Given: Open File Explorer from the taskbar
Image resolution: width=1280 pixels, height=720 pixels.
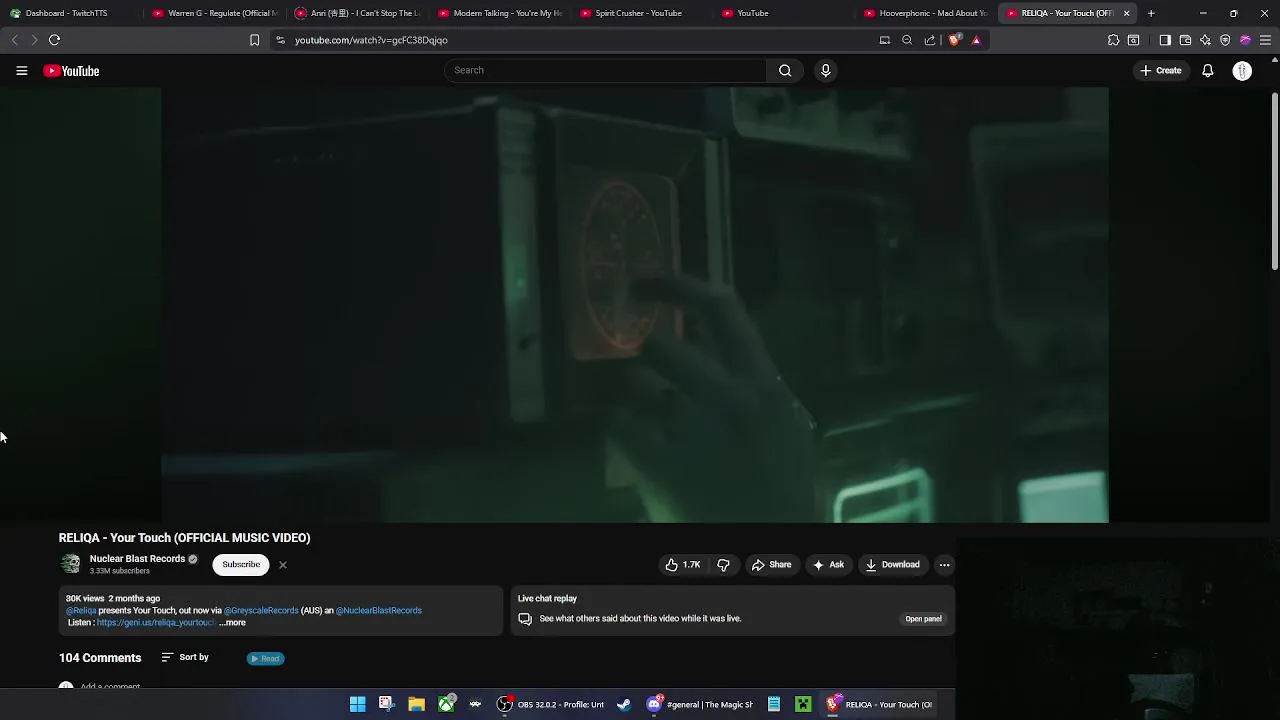Looking at the screenshot, I should tap(416, 704).
